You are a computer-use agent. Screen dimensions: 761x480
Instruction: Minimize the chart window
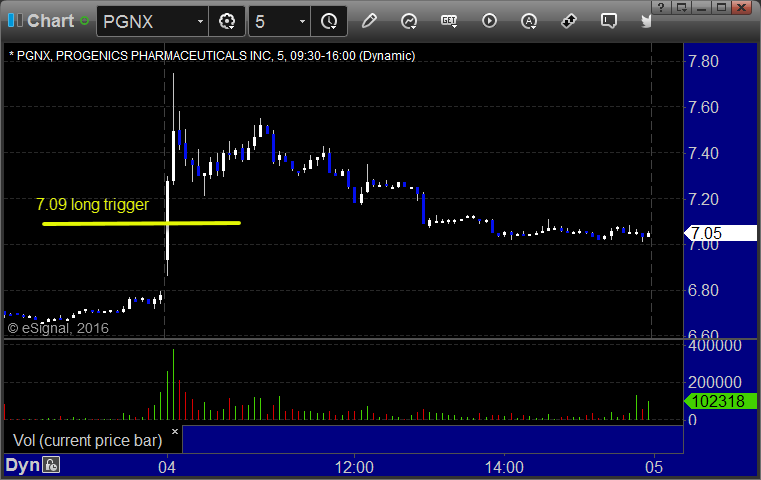click(701, 7)
